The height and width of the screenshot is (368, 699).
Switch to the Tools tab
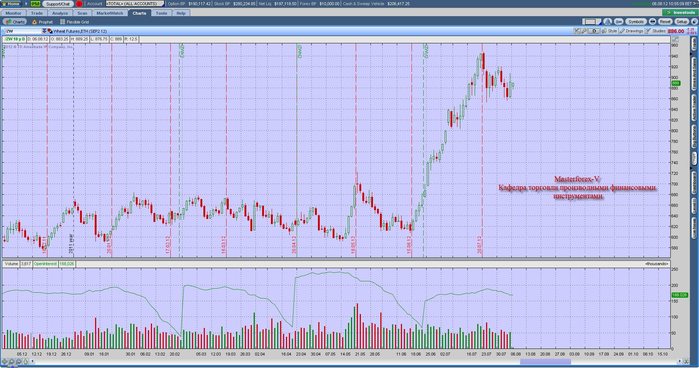click(x=161, y=13)
